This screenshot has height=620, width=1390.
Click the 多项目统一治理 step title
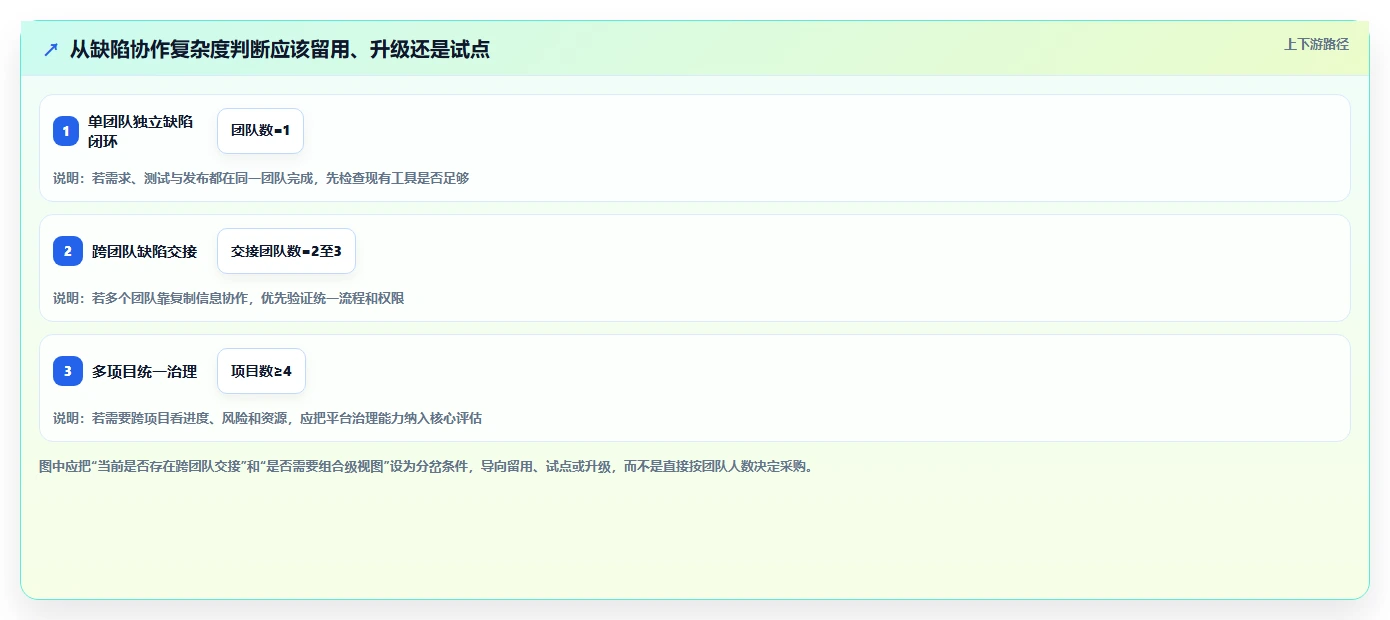[x=144, y=371]
